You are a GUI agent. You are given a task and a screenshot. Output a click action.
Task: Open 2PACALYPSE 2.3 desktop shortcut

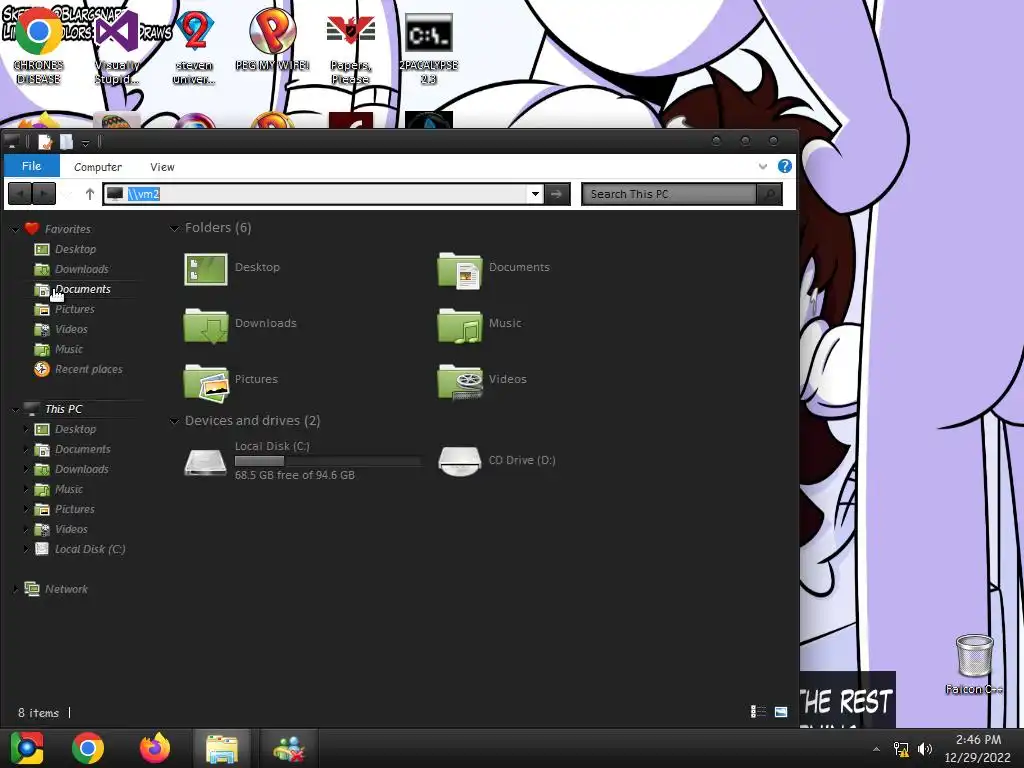coord(428,48)
